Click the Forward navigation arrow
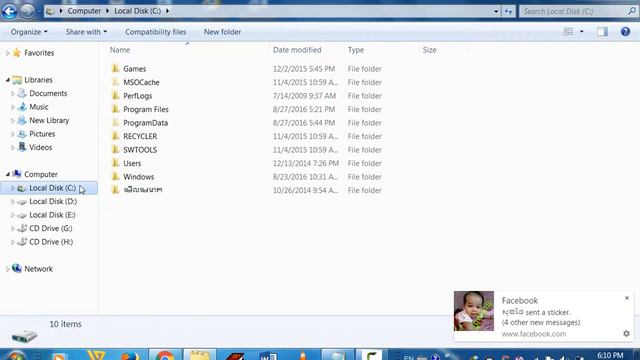This screenshot has width=640, height=360. 27,11
